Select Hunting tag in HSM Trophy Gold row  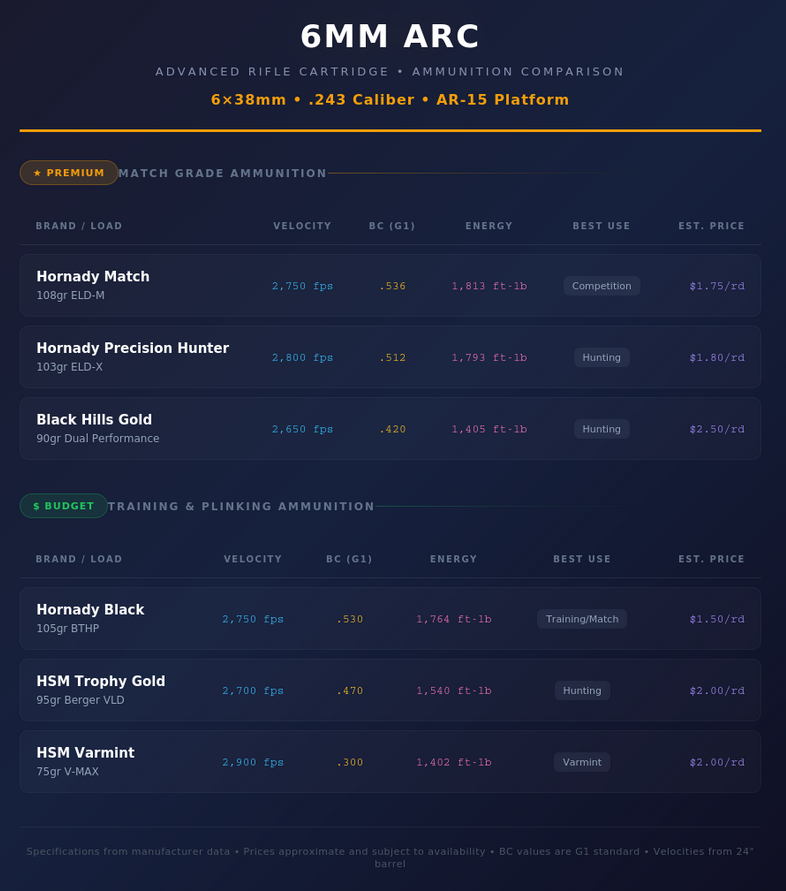pos(582,690)
